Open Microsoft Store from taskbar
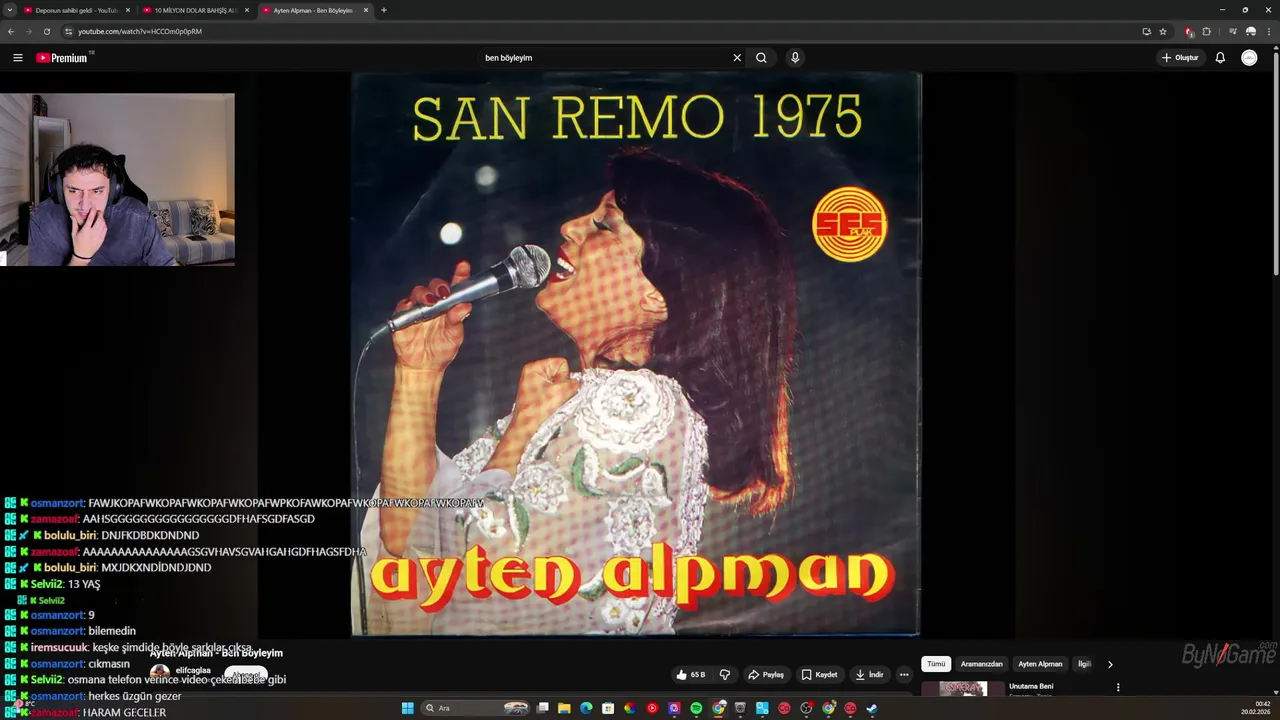 click(608, 708)
